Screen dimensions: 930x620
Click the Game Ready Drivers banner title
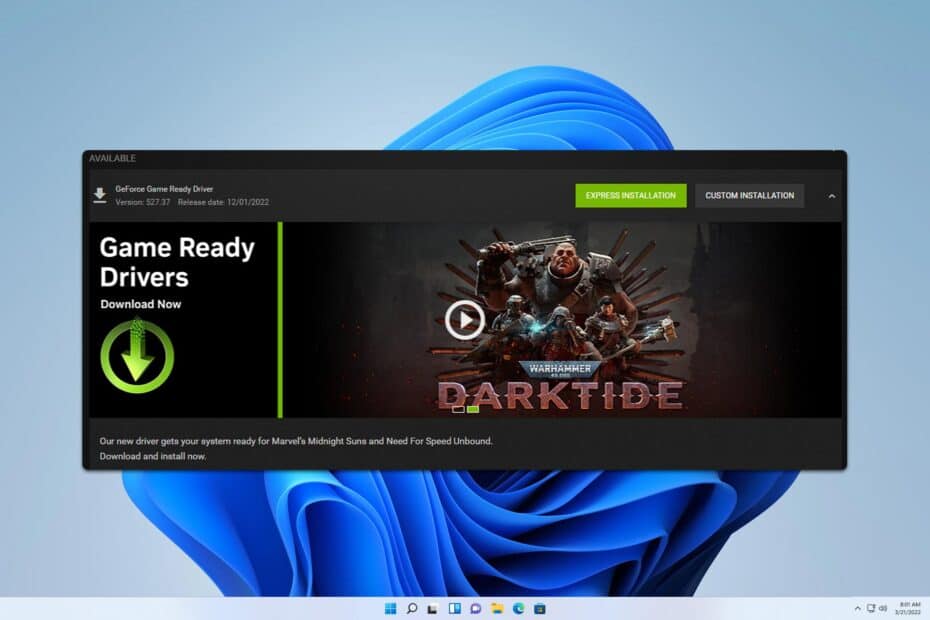[177, 262]
